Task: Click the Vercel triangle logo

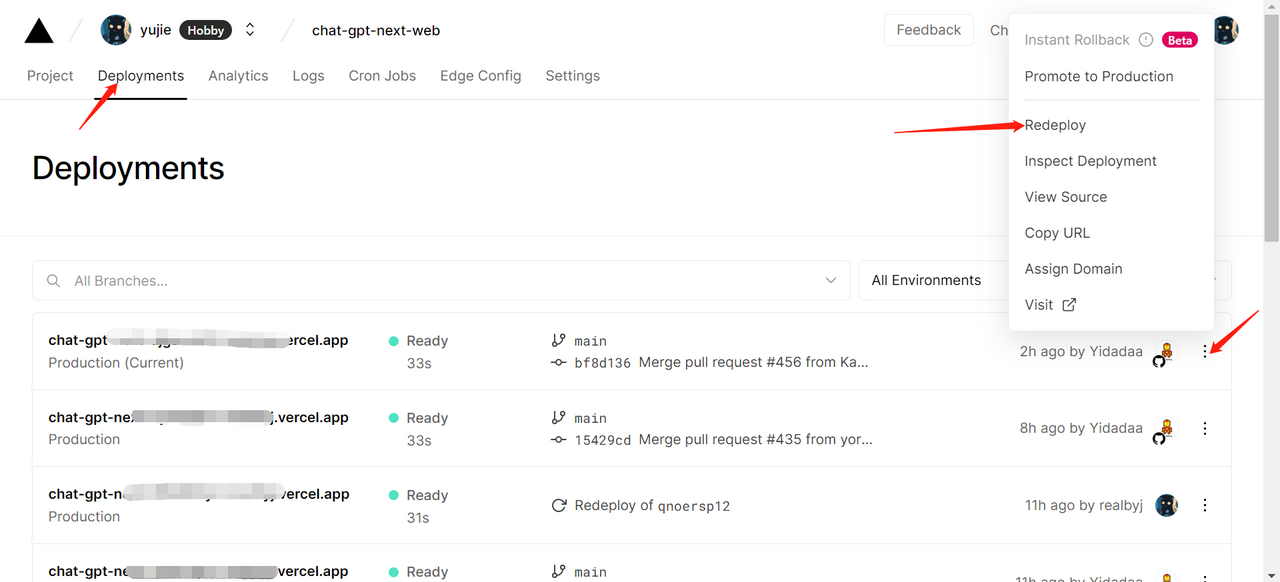Action: (39, 31)
